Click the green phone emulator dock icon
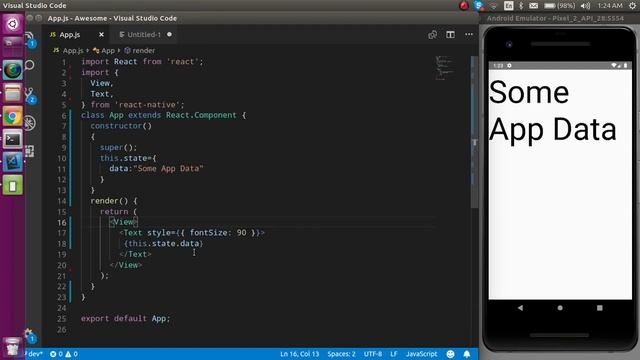This screenshot has width=640, height=360. [13, 186]
